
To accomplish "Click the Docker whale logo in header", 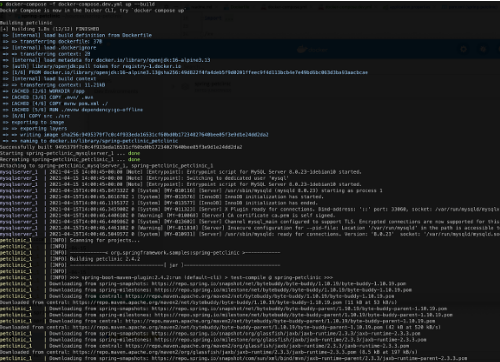I will click(x=302, y=50).
